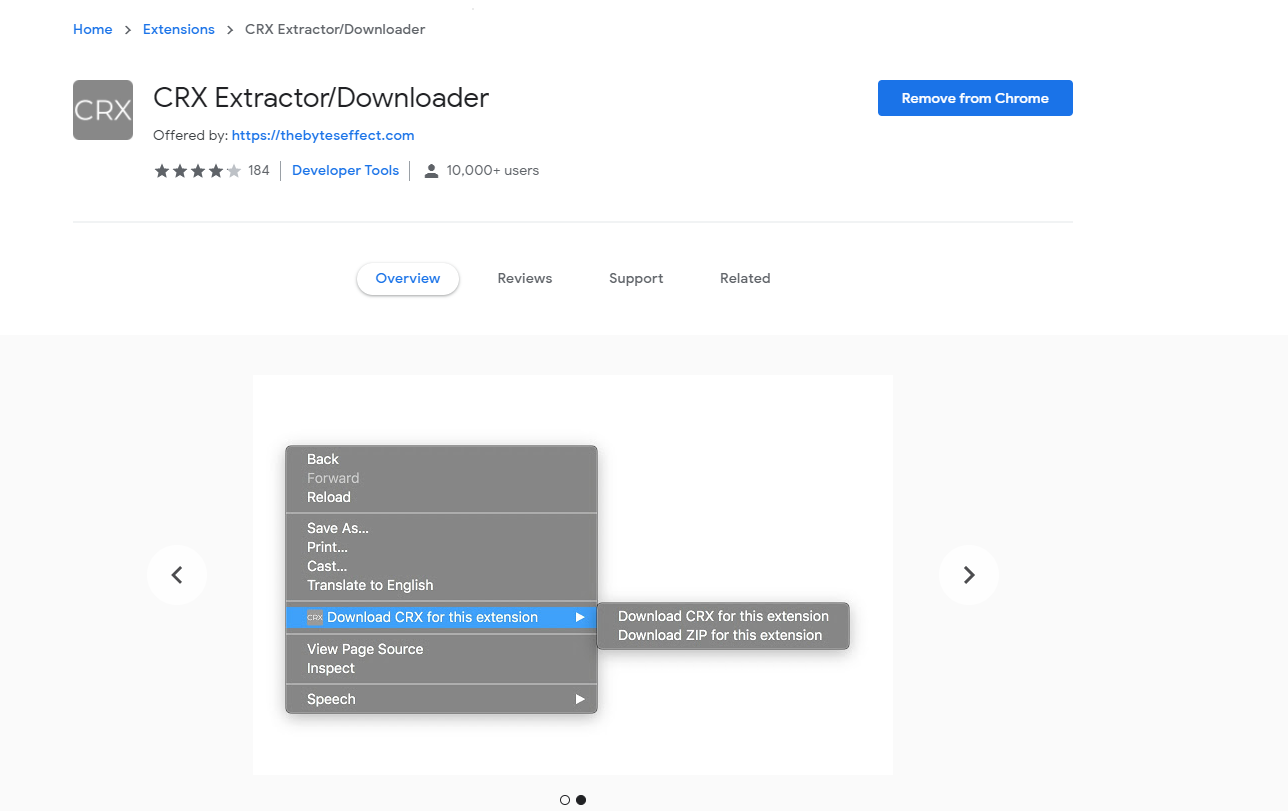Go to previous screenshot with left arrow
The image size is (1288, 811).
point(177,575)
